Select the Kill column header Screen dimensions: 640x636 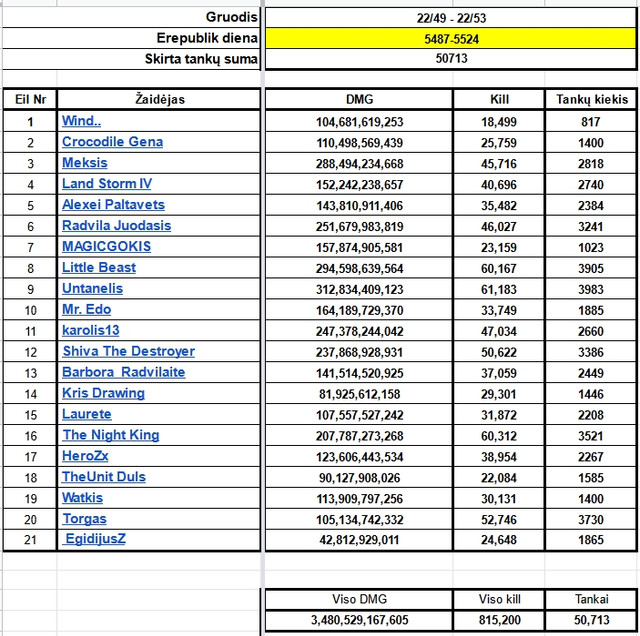(x=499, y=99)
